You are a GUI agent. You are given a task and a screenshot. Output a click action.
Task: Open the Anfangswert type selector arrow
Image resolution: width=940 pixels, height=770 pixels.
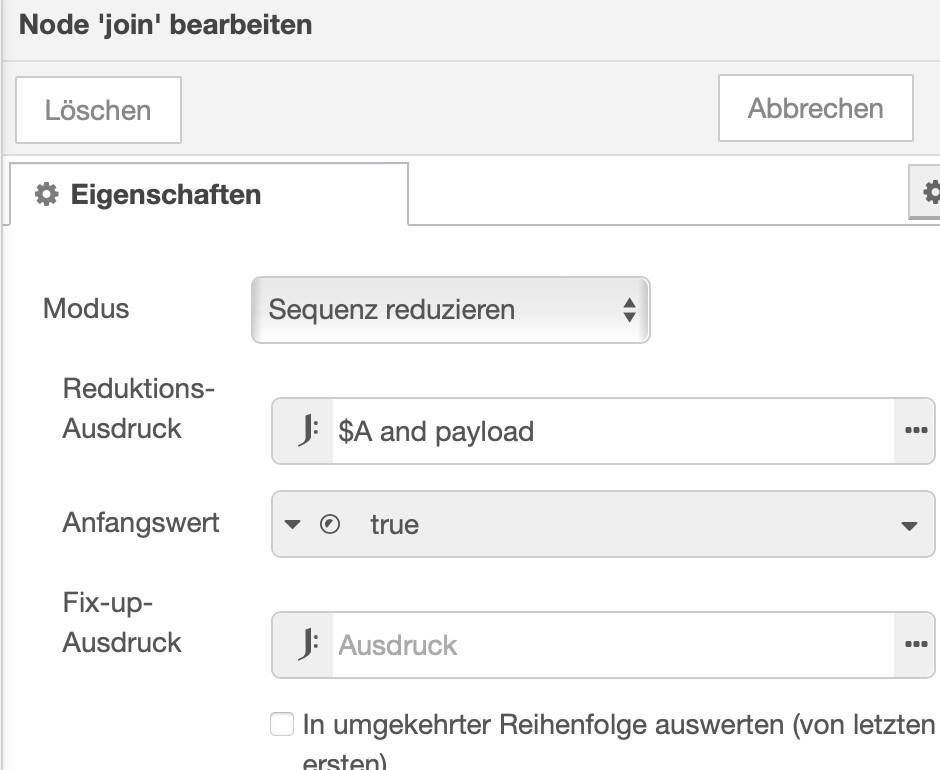pos(292,524)
